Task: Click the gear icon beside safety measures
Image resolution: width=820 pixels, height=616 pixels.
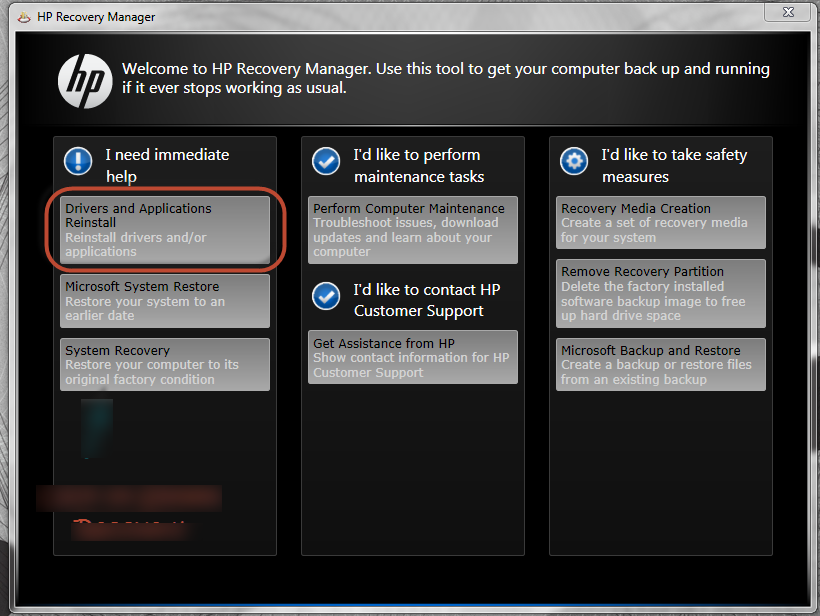Action: [x=573, y=161]
